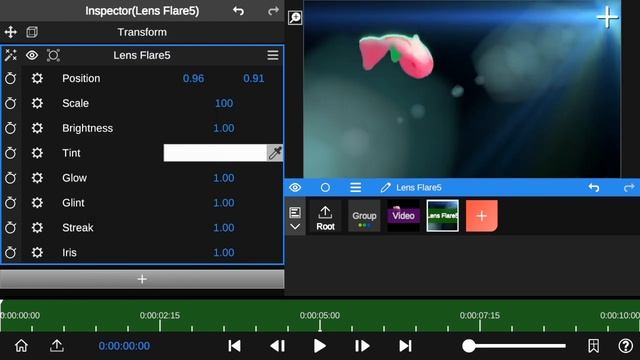640x360 pixels.
Task: Rename layer with the pencil icon
Action: click(x=385, y=187)
